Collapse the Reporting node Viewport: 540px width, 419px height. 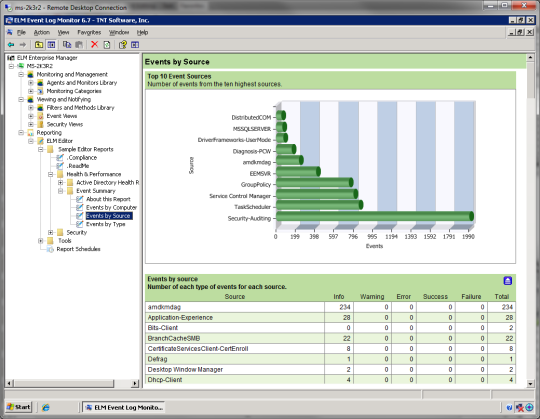tap(21, 133)
